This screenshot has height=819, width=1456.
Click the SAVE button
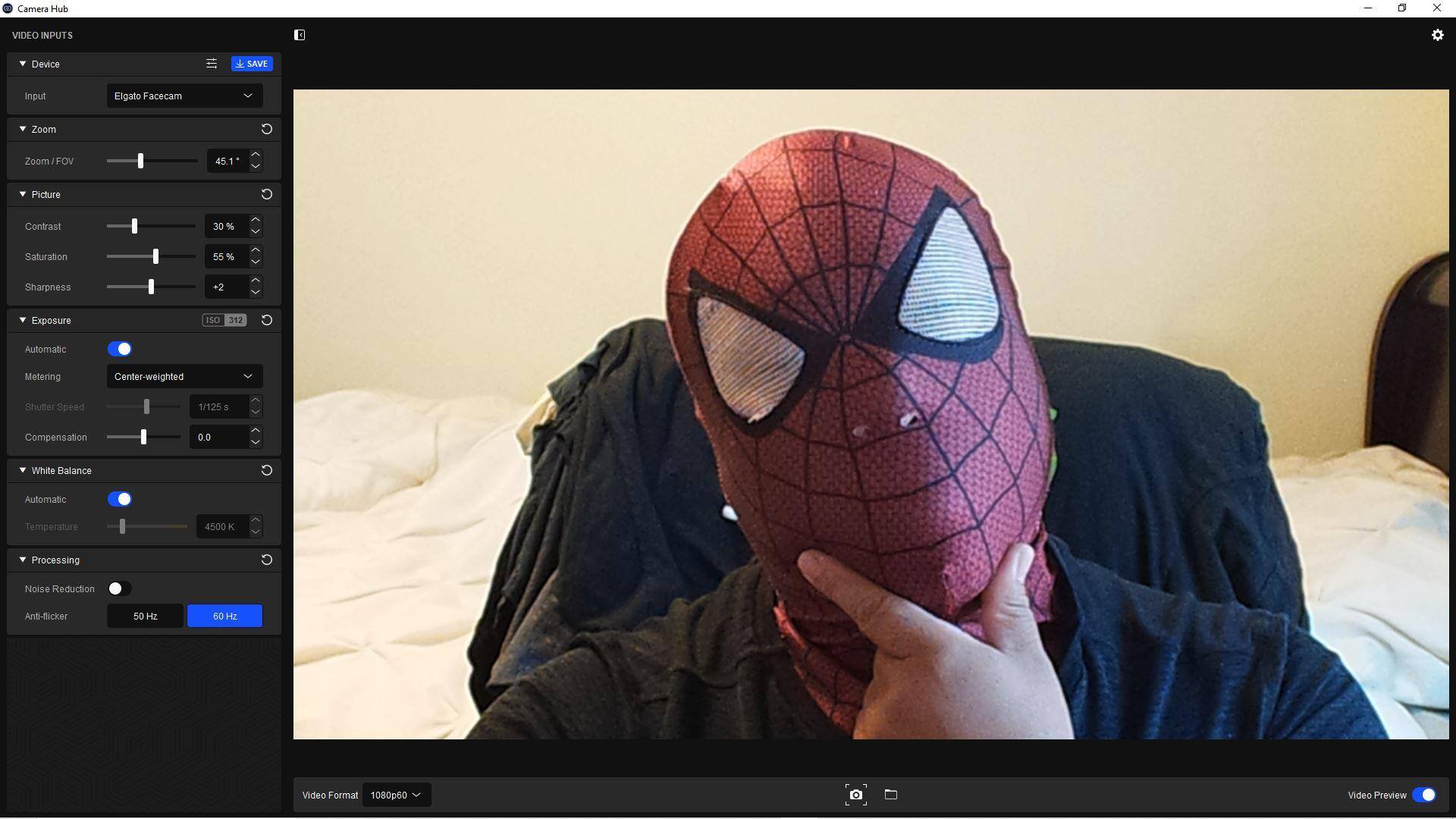pyautogui.click(x=252, y=64)
